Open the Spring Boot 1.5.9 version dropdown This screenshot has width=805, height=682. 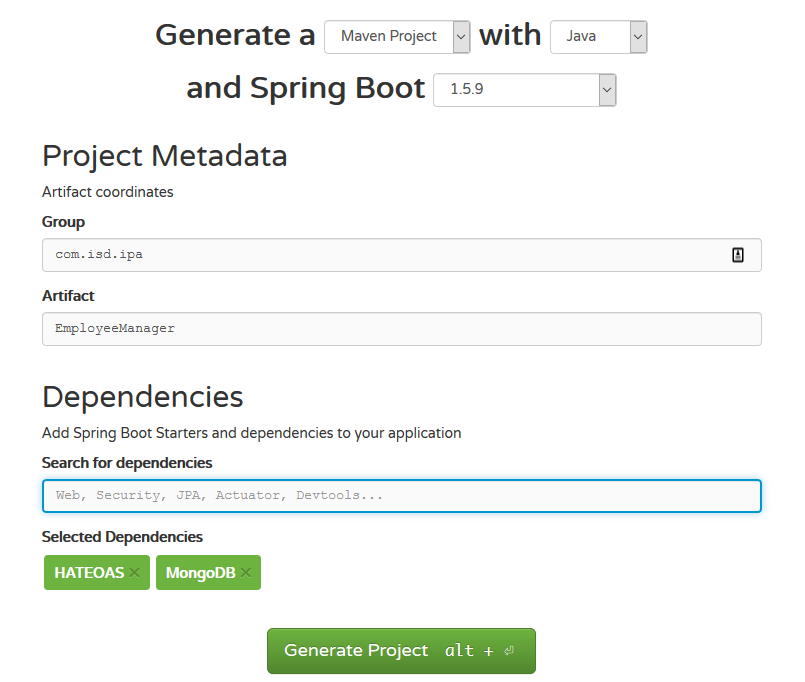(x=524, y=90)
